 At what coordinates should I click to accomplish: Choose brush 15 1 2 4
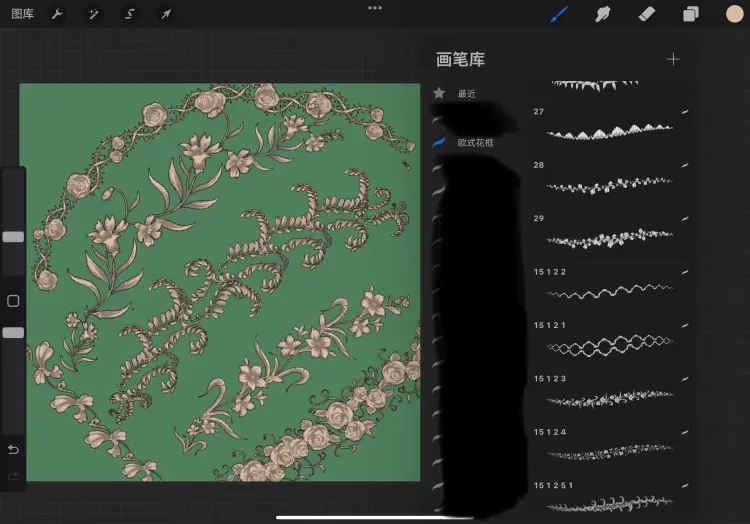point(611,445)
